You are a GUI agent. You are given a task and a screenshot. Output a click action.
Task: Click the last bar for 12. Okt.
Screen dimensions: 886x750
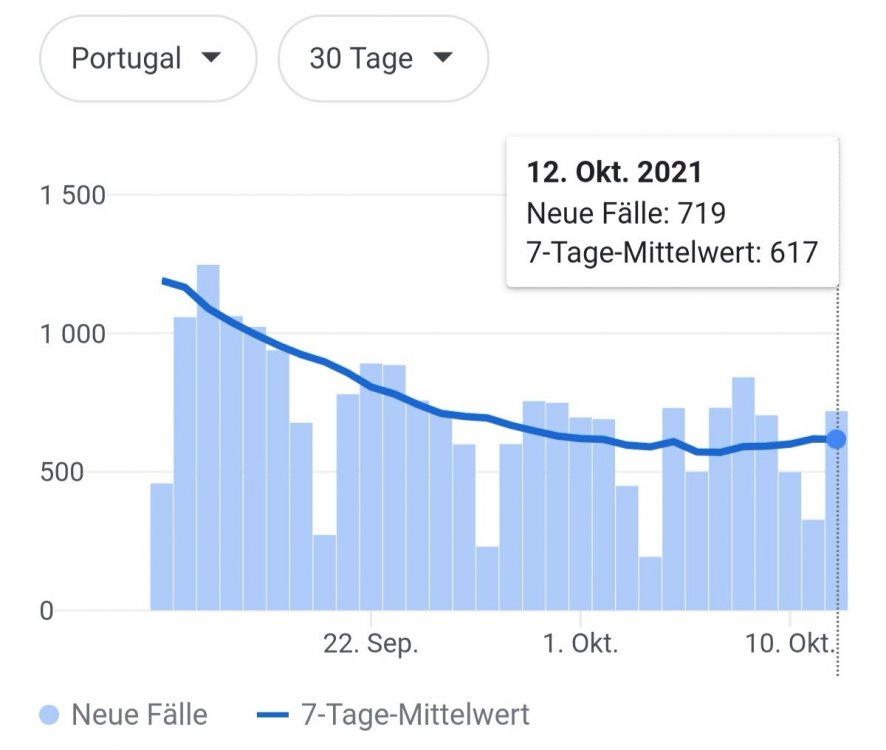pyautogui.click(x=836, y=510)
